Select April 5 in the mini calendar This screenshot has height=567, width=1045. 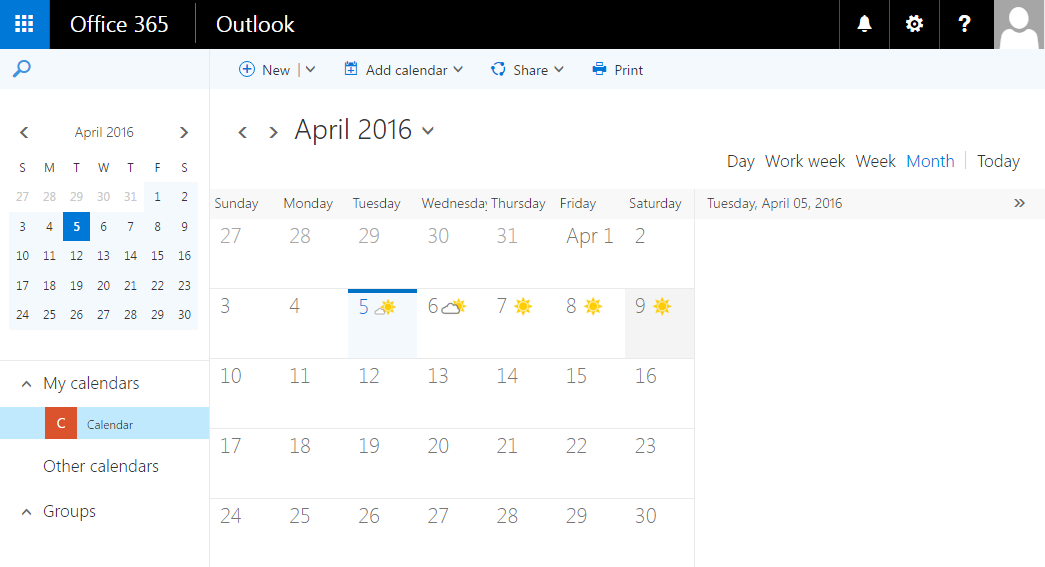77,227
